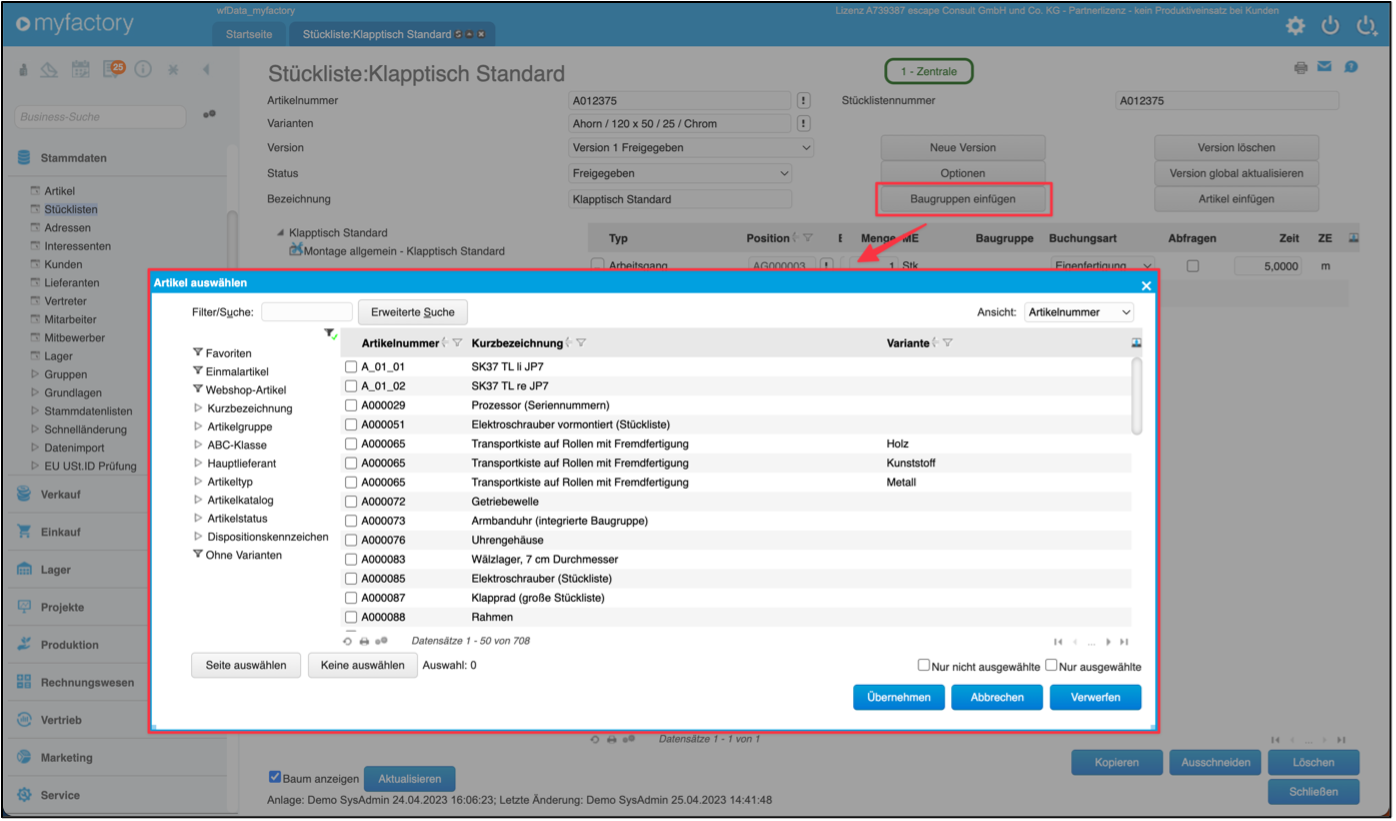The height and width of the screenshot is (821, 1396).
Task: Print the Stückliste via the printer icon
Action: (x=1300, y=68)
